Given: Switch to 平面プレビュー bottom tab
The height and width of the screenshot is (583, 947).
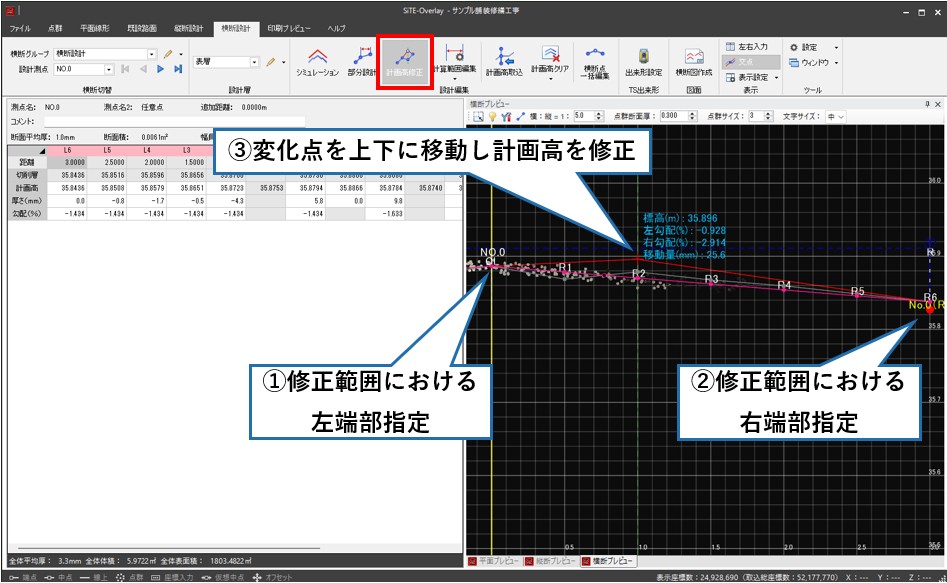Looking at the screenshot, I should click(494, 561).
